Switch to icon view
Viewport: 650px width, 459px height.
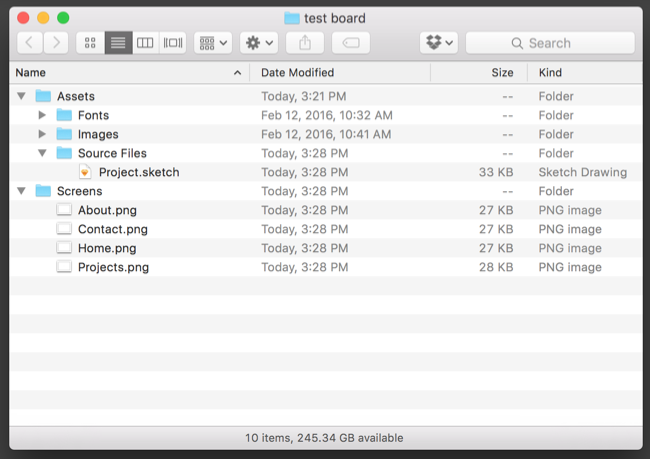point(90,43)
